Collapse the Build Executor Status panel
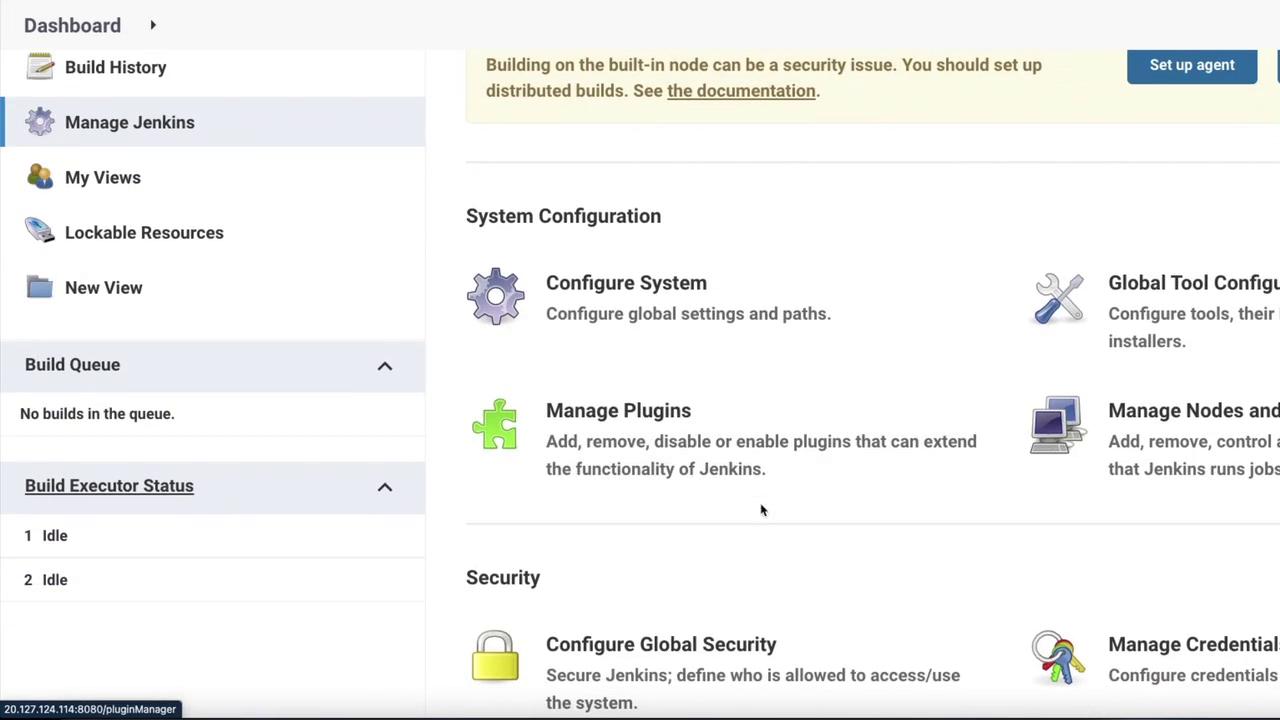Screen dimensions: 1280x720 click(385, 487)
